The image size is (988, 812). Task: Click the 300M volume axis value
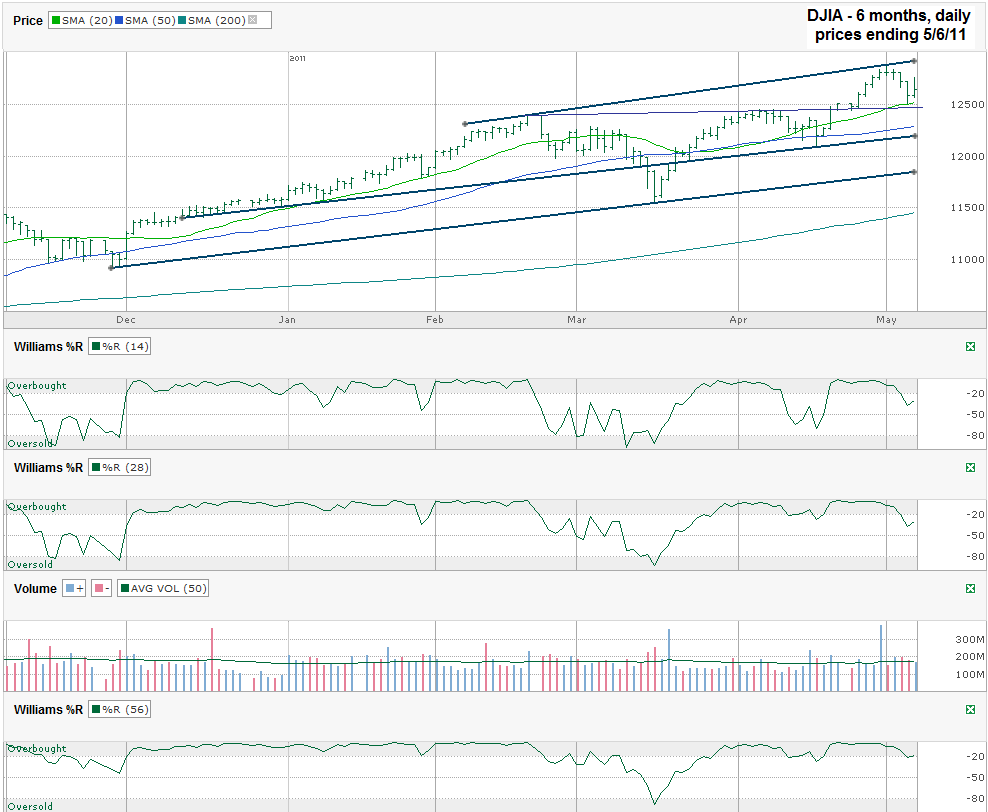970,639
